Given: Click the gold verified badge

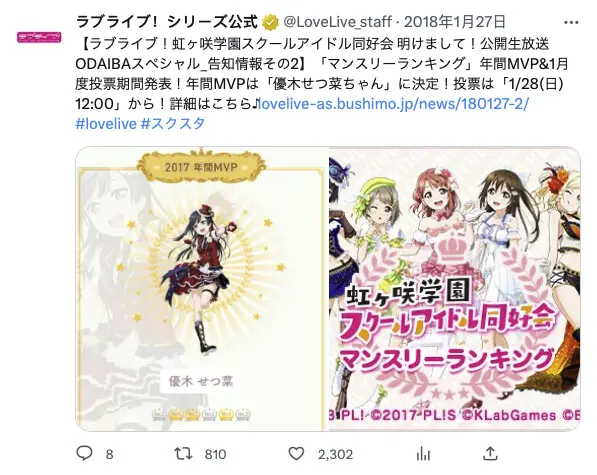Looking at the screenshot, I should (x=270, y=22).
